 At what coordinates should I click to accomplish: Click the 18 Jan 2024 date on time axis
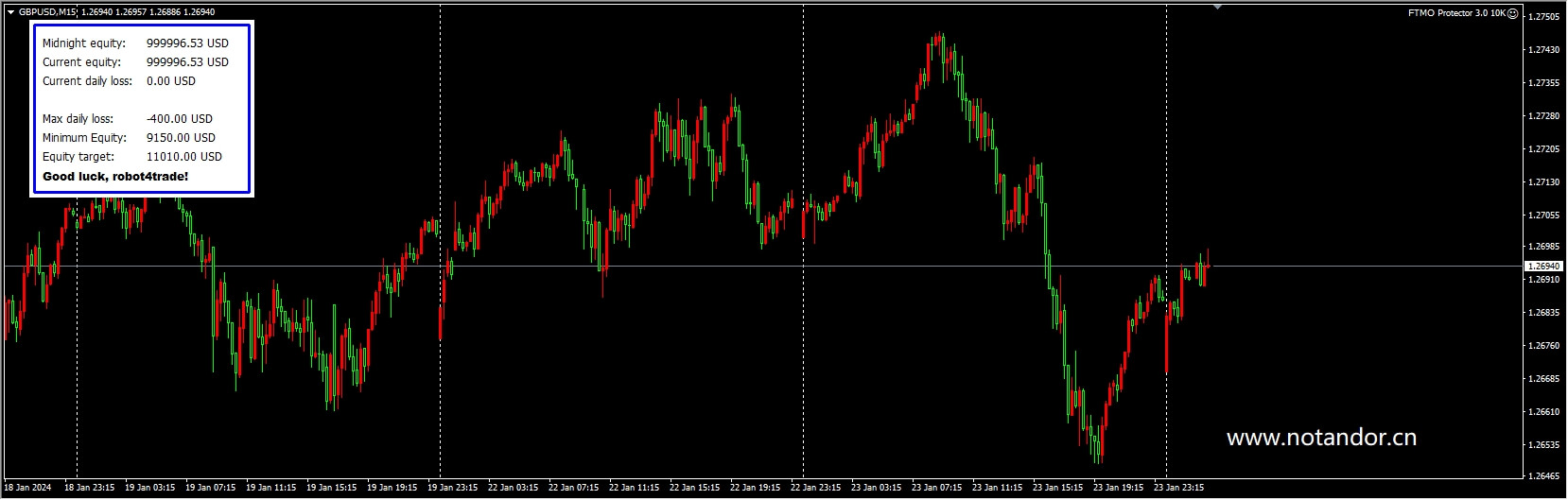[x=28, y=488]
